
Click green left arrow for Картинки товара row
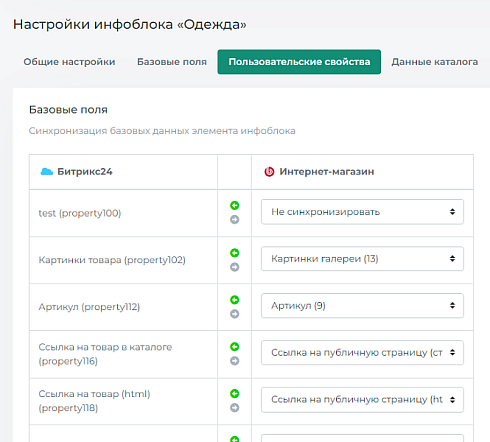[235, 253]
